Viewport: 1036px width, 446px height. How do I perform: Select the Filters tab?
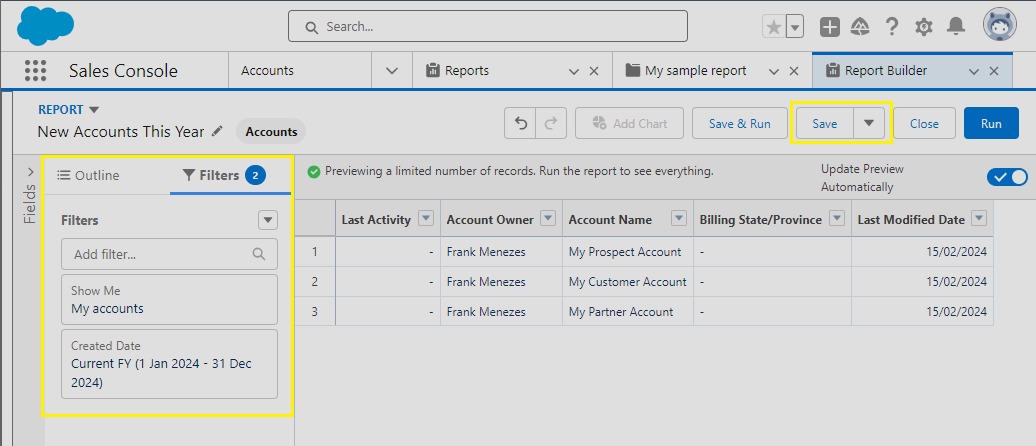pos(223,175)
